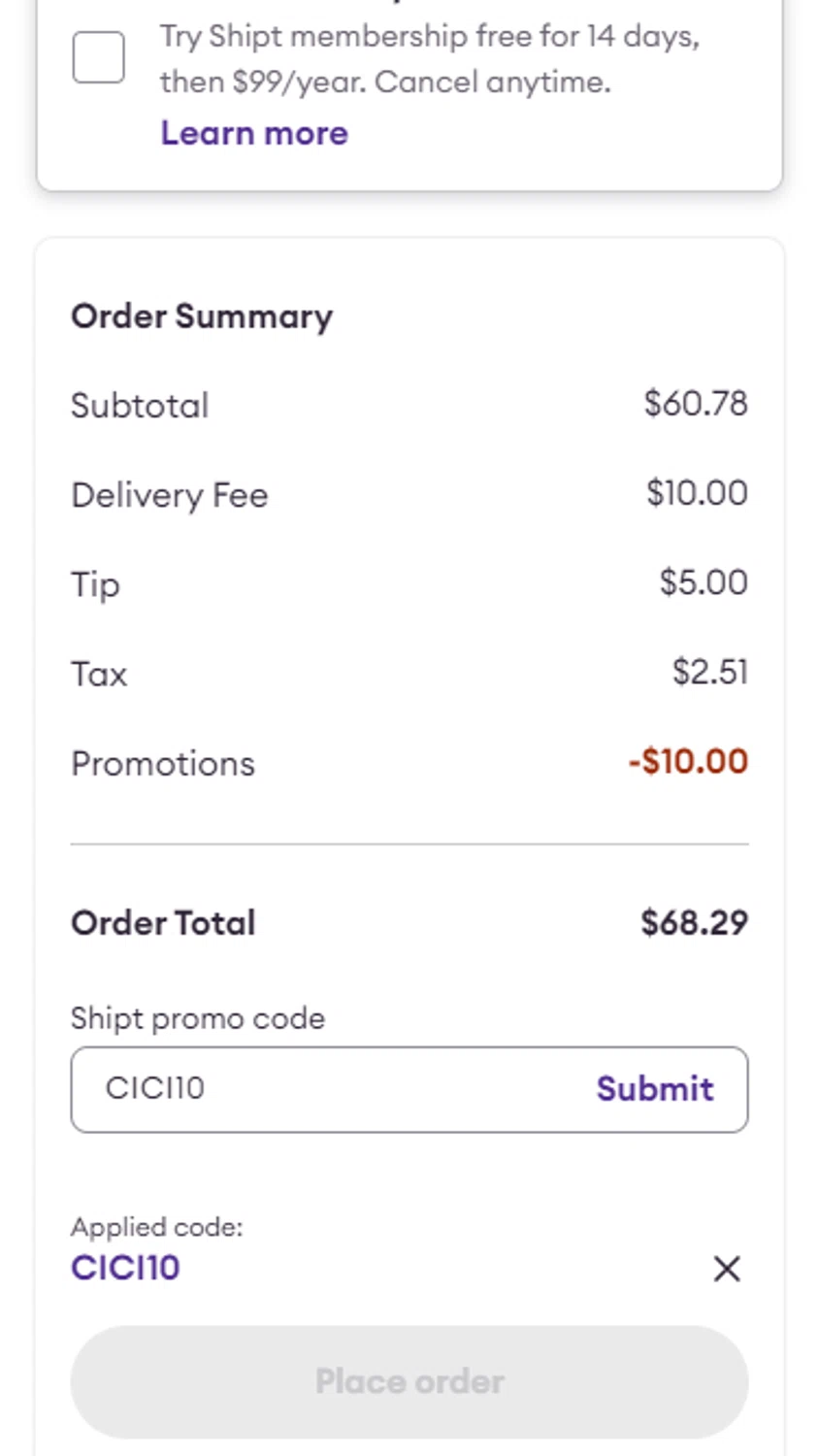This screenshot has width=818, height=1456.
Task: Click the $60.78 subtotal amount
Action: click(x=696, y=404)
